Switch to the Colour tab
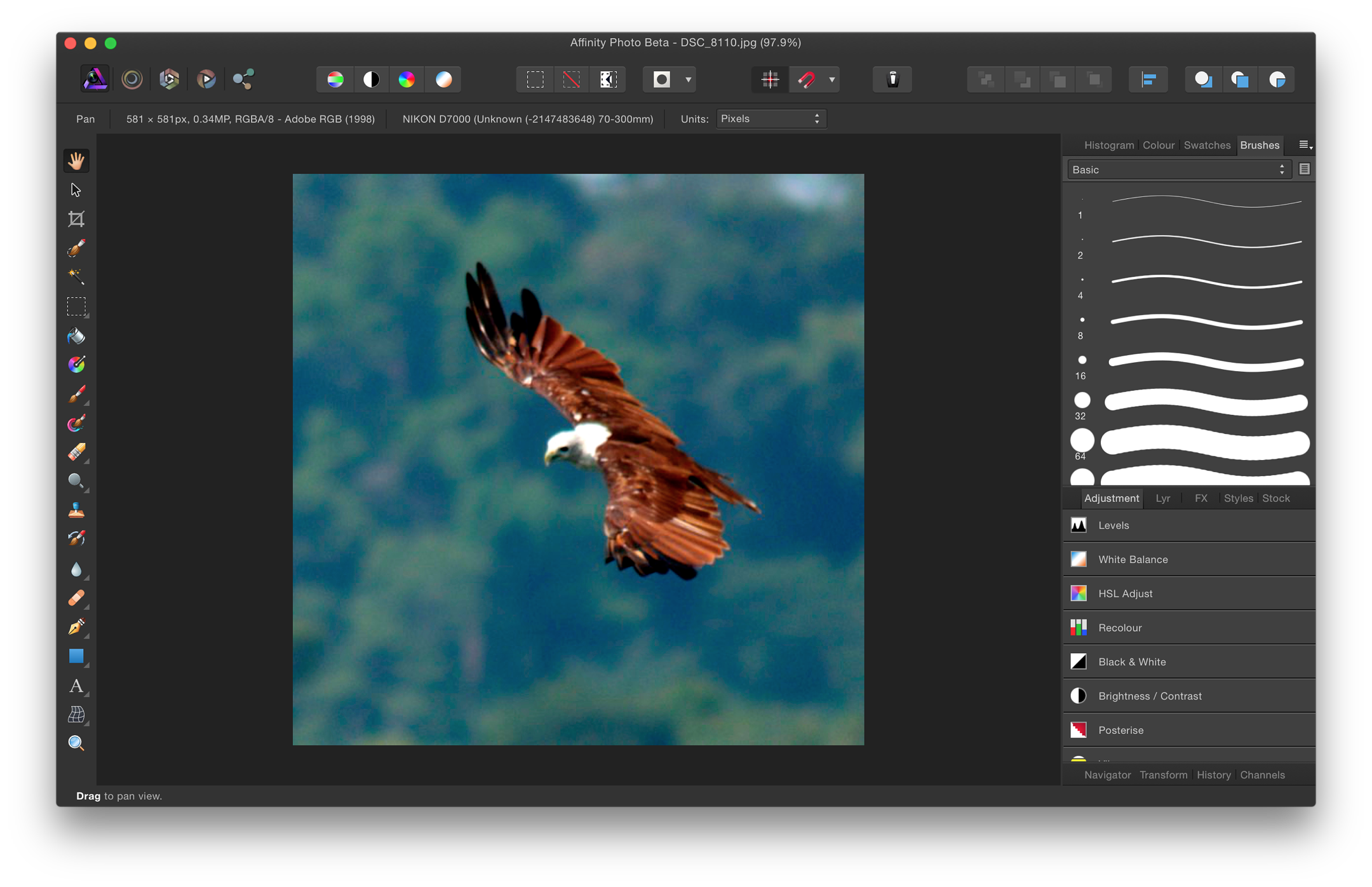This screenshot has width=1372, height=887. click(1158, 146)
